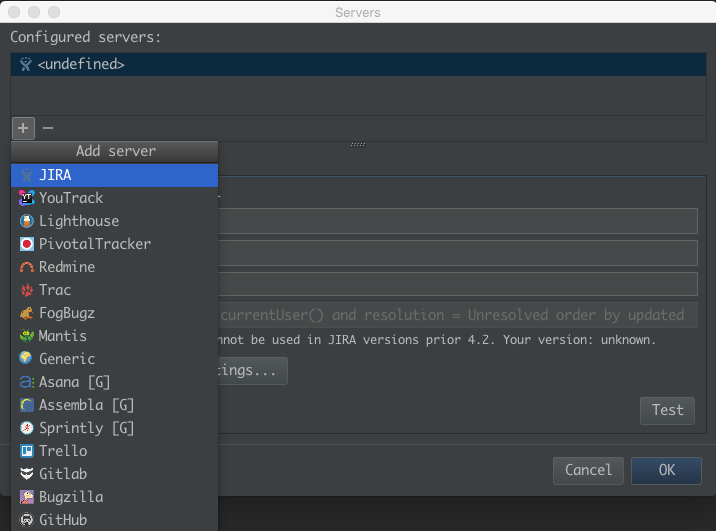Choose JIRA from the Add server menu

pyautogui.click(x=114, y=175)
